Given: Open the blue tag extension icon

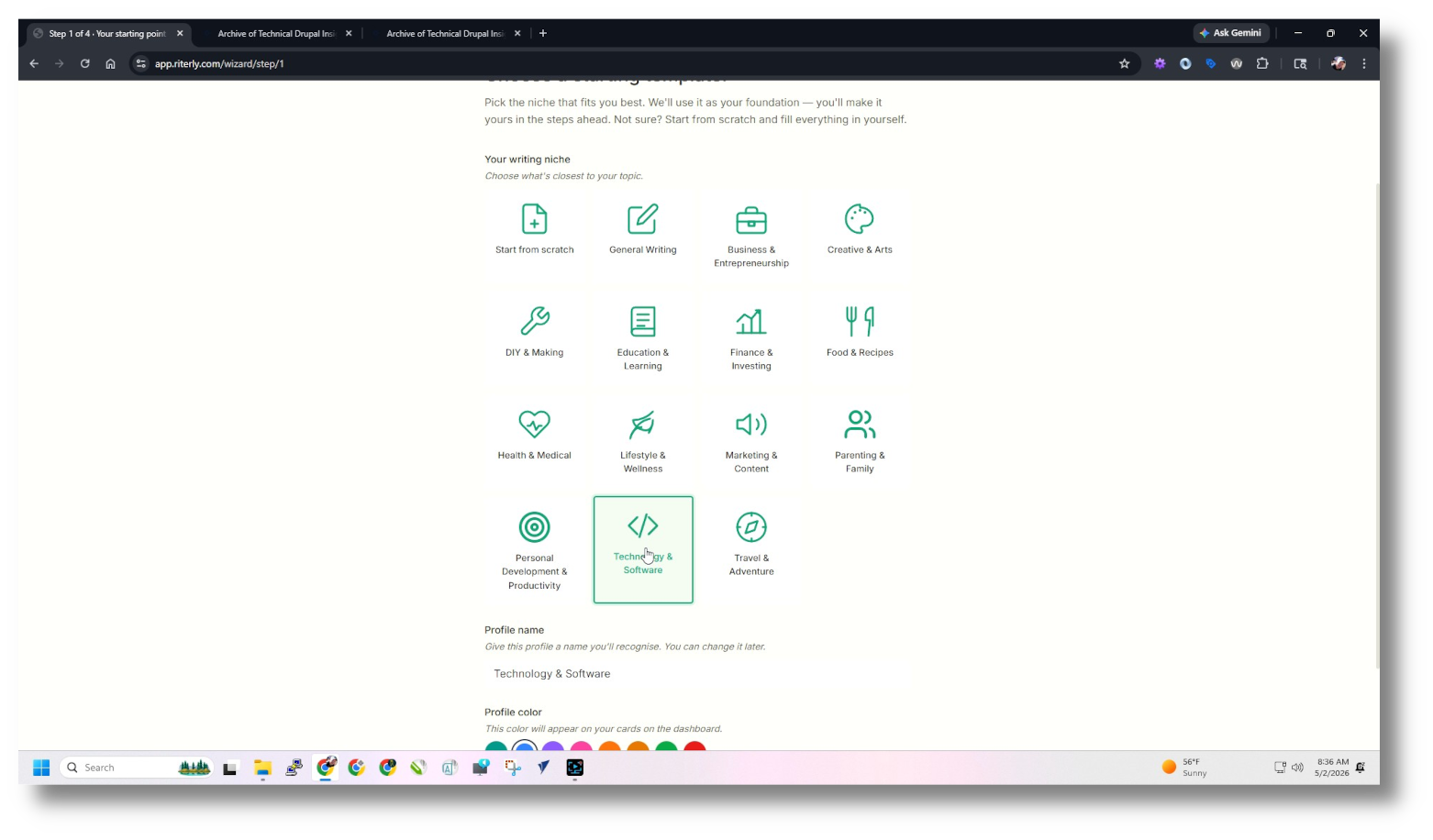Looking at the screenshot, I should (1211, 64).
